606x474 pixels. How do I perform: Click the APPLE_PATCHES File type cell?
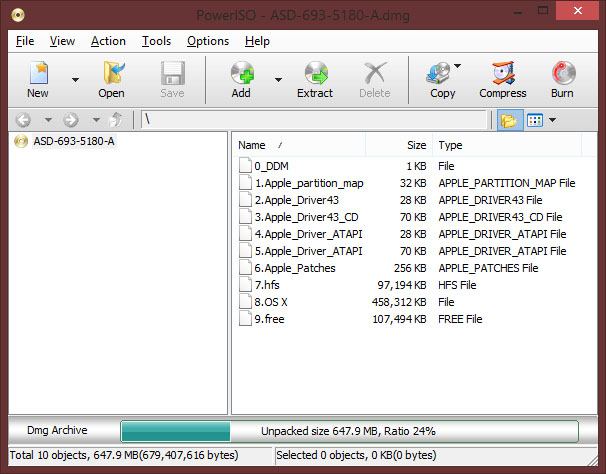click(x=489, y=268)
